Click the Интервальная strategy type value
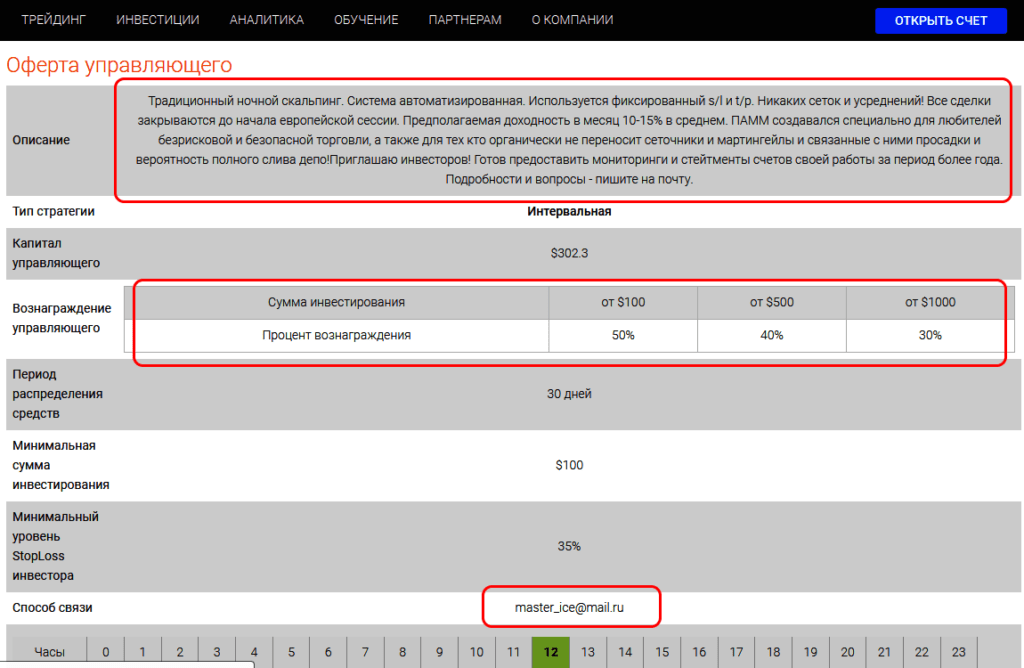This screenshot has width=1024, height=668. [570, 211]
